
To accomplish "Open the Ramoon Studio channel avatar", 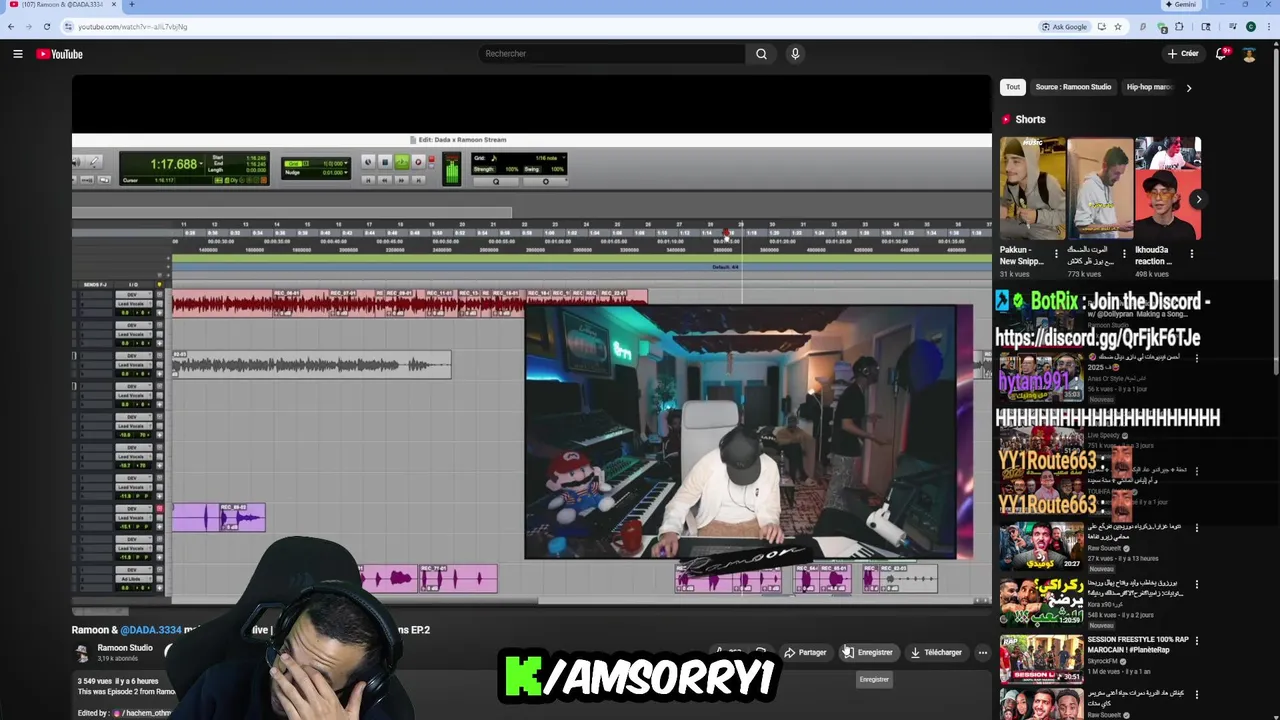I will point(82,652).
